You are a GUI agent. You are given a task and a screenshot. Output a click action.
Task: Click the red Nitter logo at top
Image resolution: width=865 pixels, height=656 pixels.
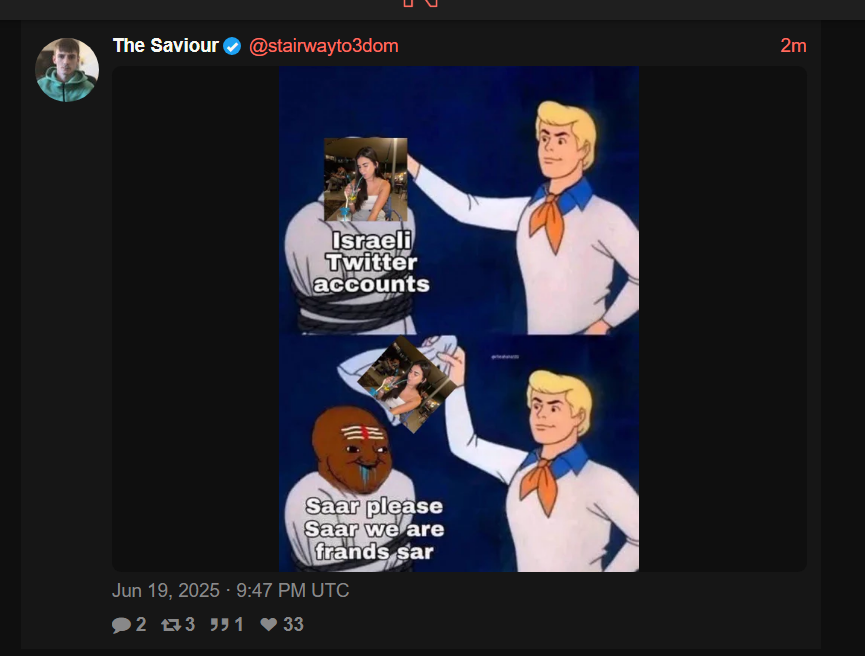click(x=421, y=3)
